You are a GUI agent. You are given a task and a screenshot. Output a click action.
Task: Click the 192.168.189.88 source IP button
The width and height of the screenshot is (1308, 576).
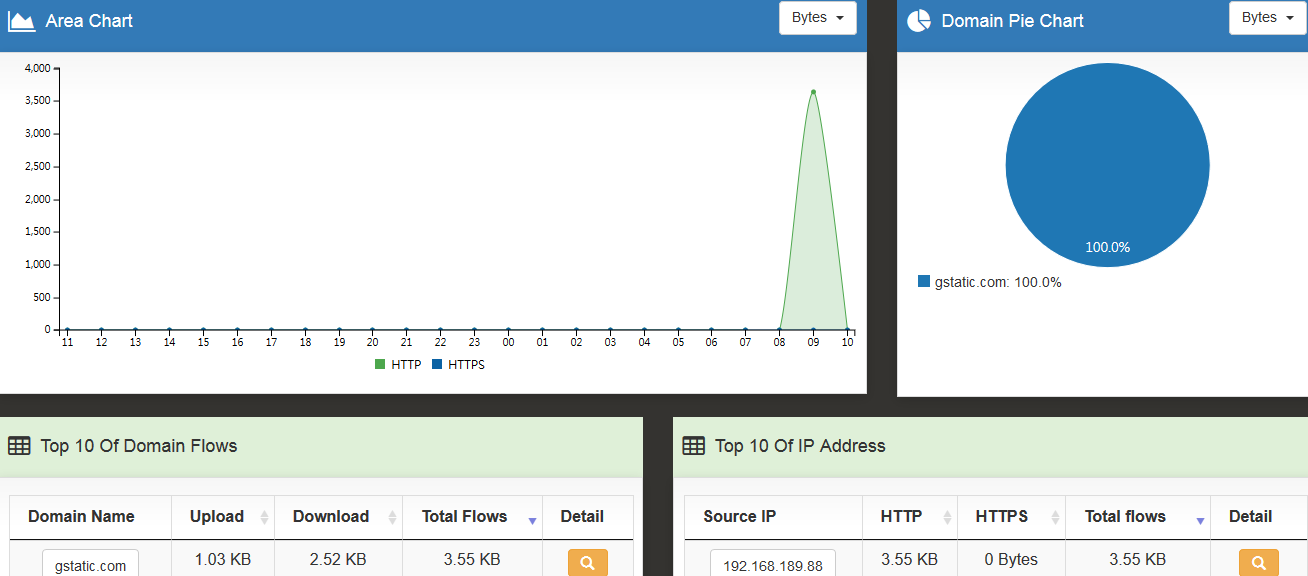[772, 565]
